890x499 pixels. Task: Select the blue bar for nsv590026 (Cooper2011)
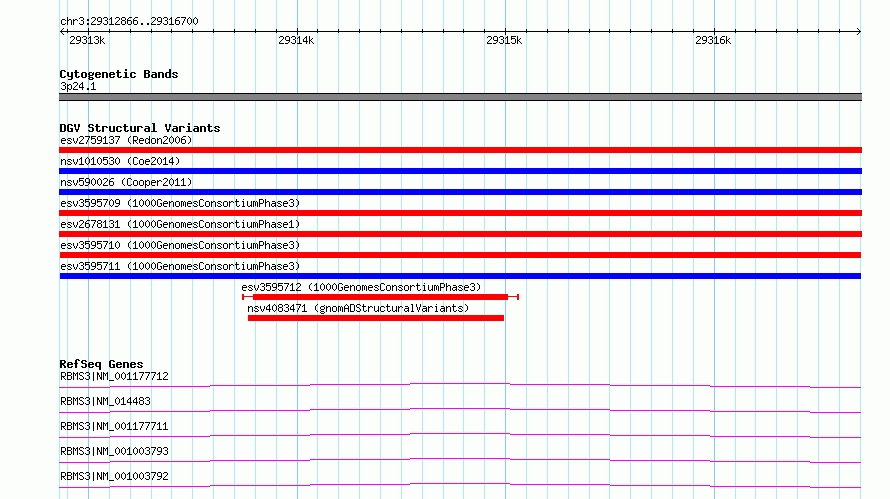[x=460, y=192]
